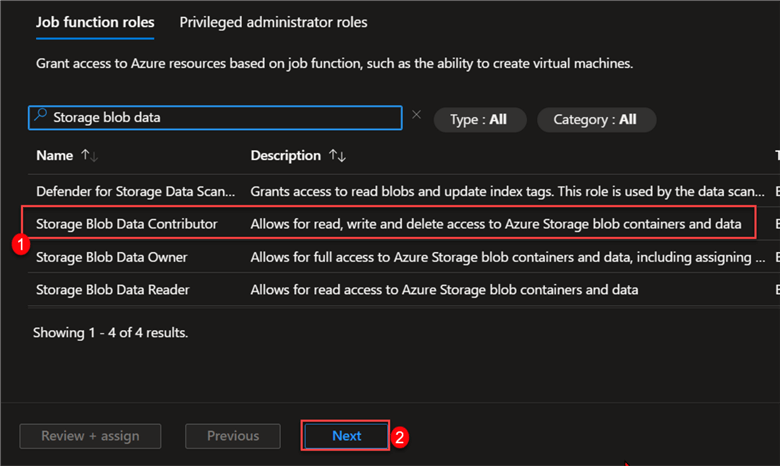Click the Name column header
The height and width of the screenshot is (466, 780).
click(x=55, y=156)
